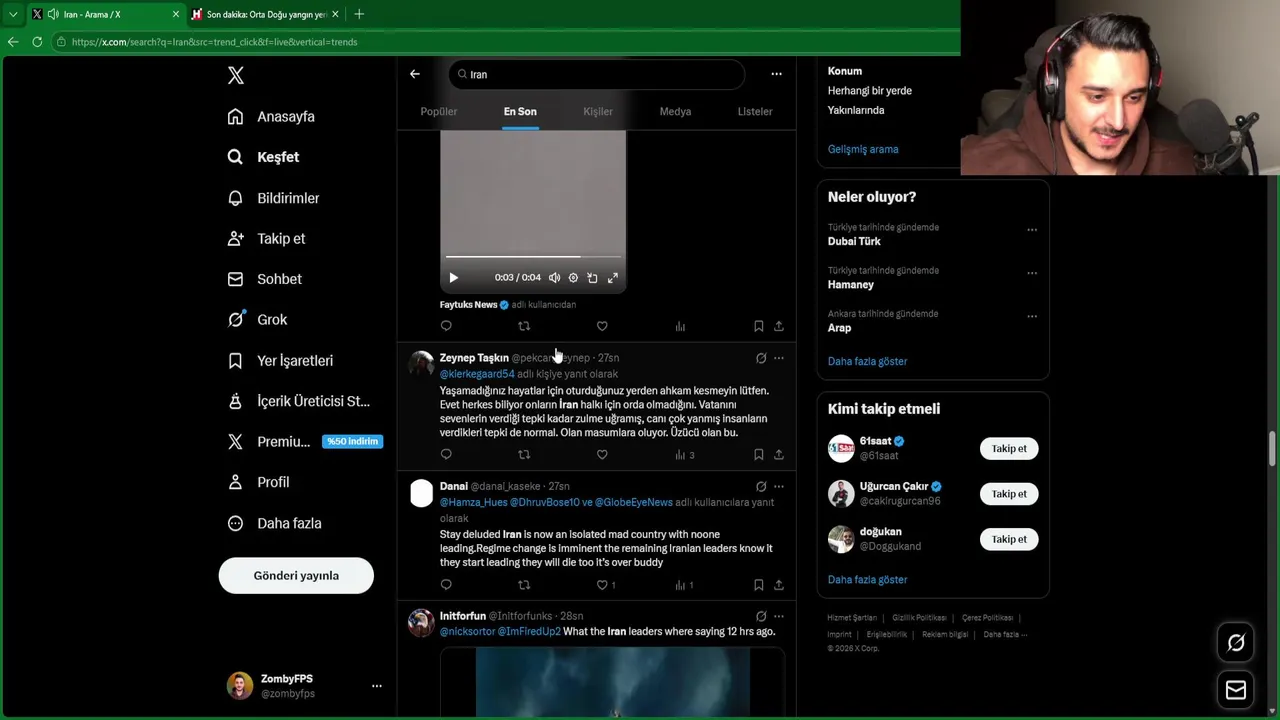The width and height of the screenshot is (1280, 720).
Task: Open Takip et in sidebar
Action: [266, 238]
